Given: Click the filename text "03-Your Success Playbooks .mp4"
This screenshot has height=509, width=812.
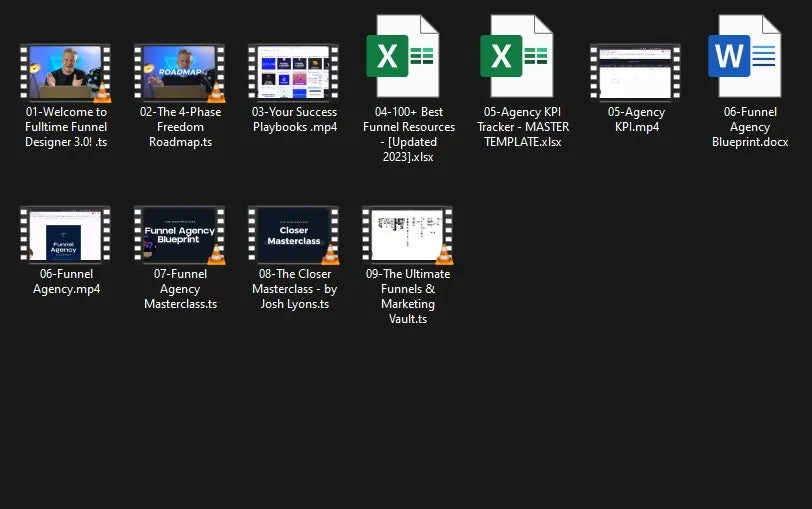Looking at the screenshot, I should pyautogui.click(x=294, y=120).
